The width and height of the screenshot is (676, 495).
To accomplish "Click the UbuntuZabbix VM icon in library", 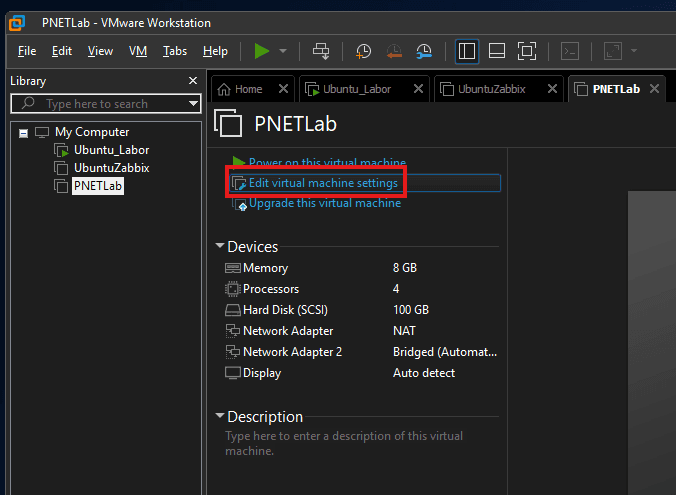I will pos(61,168).
